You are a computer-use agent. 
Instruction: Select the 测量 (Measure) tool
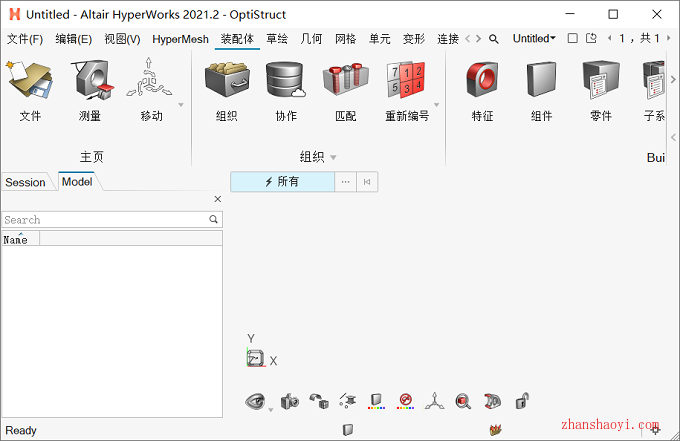click(90, 91)
